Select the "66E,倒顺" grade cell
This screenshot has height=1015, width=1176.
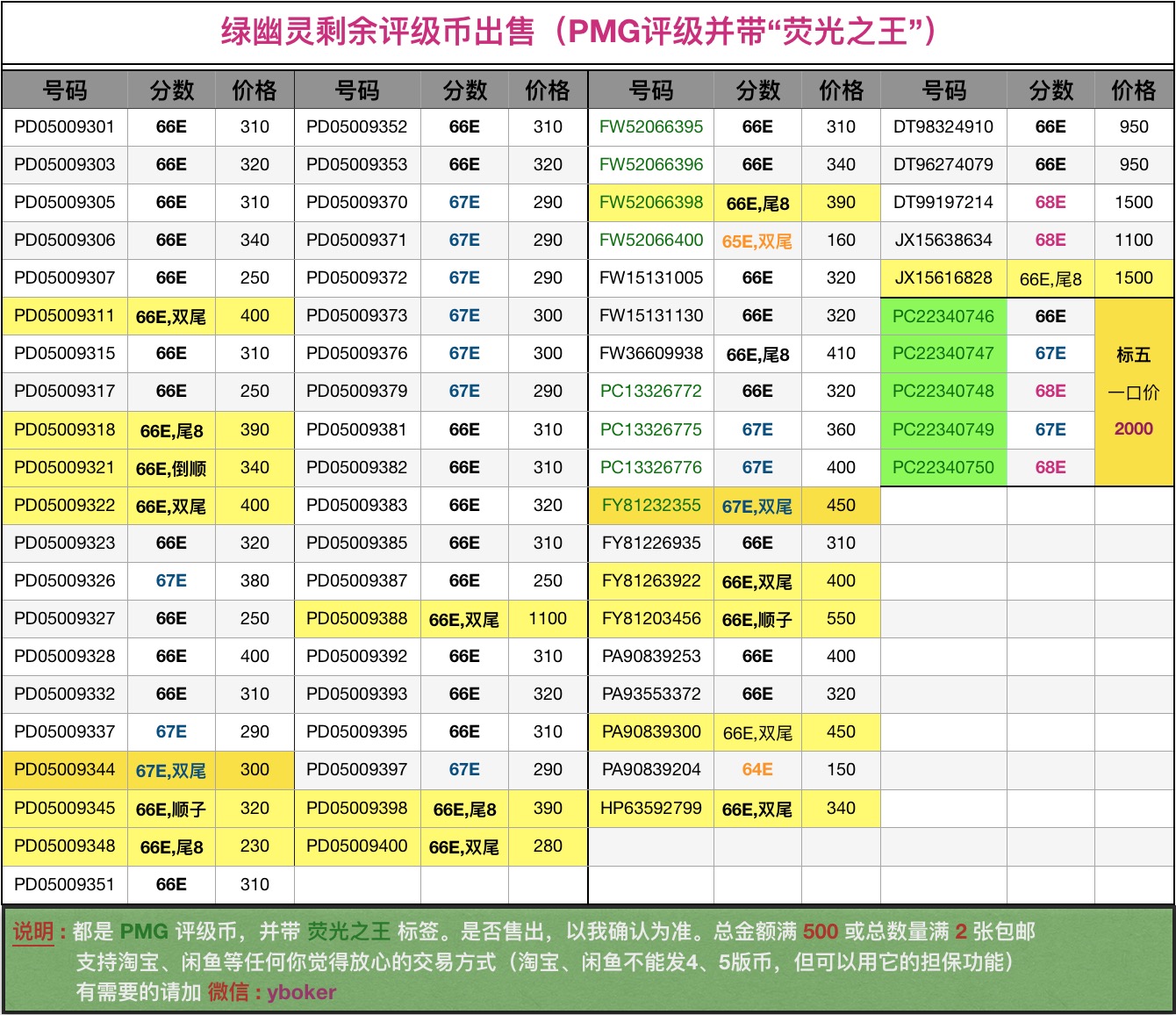click(x=171, y=468)
